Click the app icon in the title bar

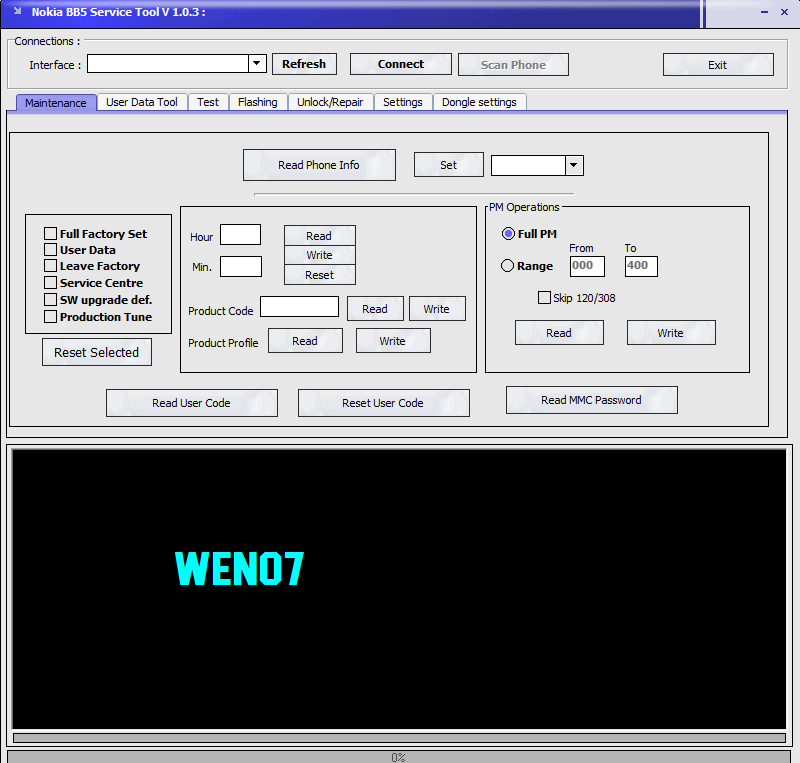pyautogui.click(x=17, y=11)
